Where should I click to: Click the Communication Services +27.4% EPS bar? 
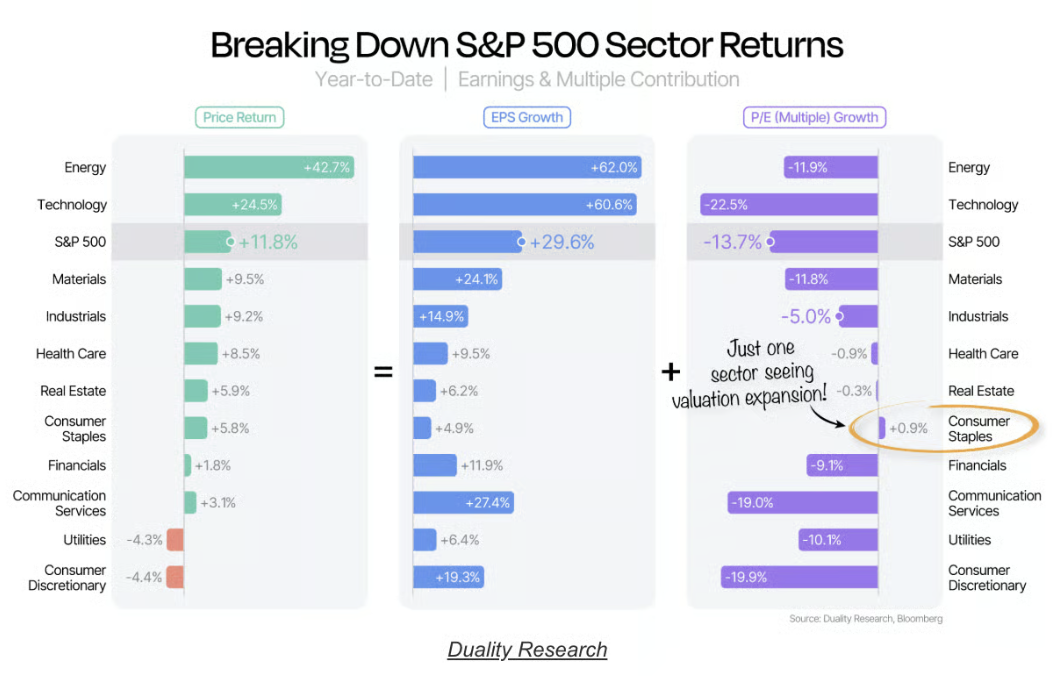(463, 503)
